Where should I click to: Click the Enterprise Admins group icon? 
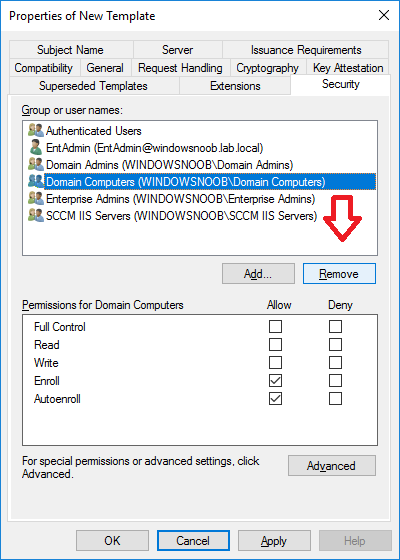click(x=36, y=199)
